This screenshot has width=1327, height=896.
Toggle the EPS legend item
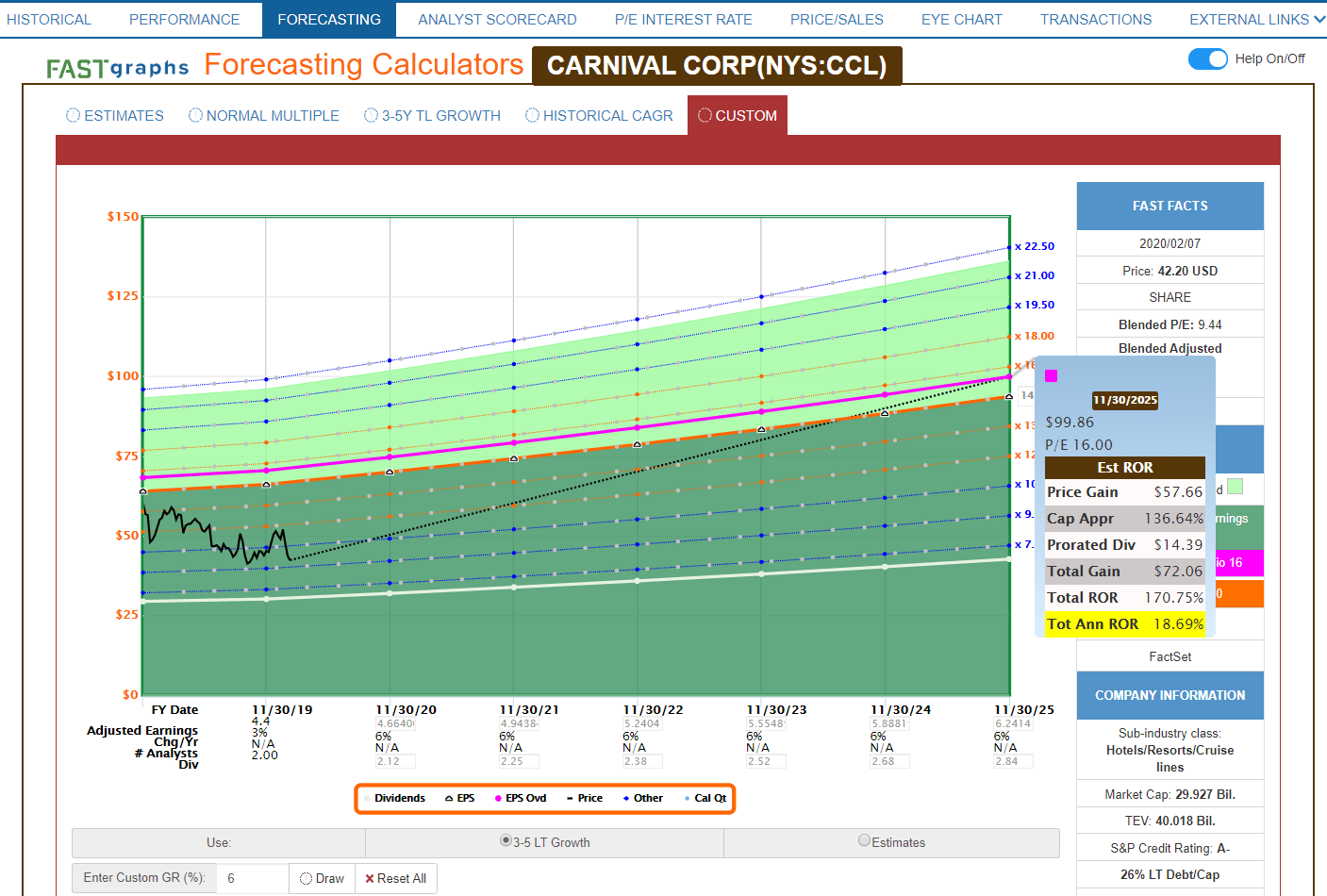[460, 798]
